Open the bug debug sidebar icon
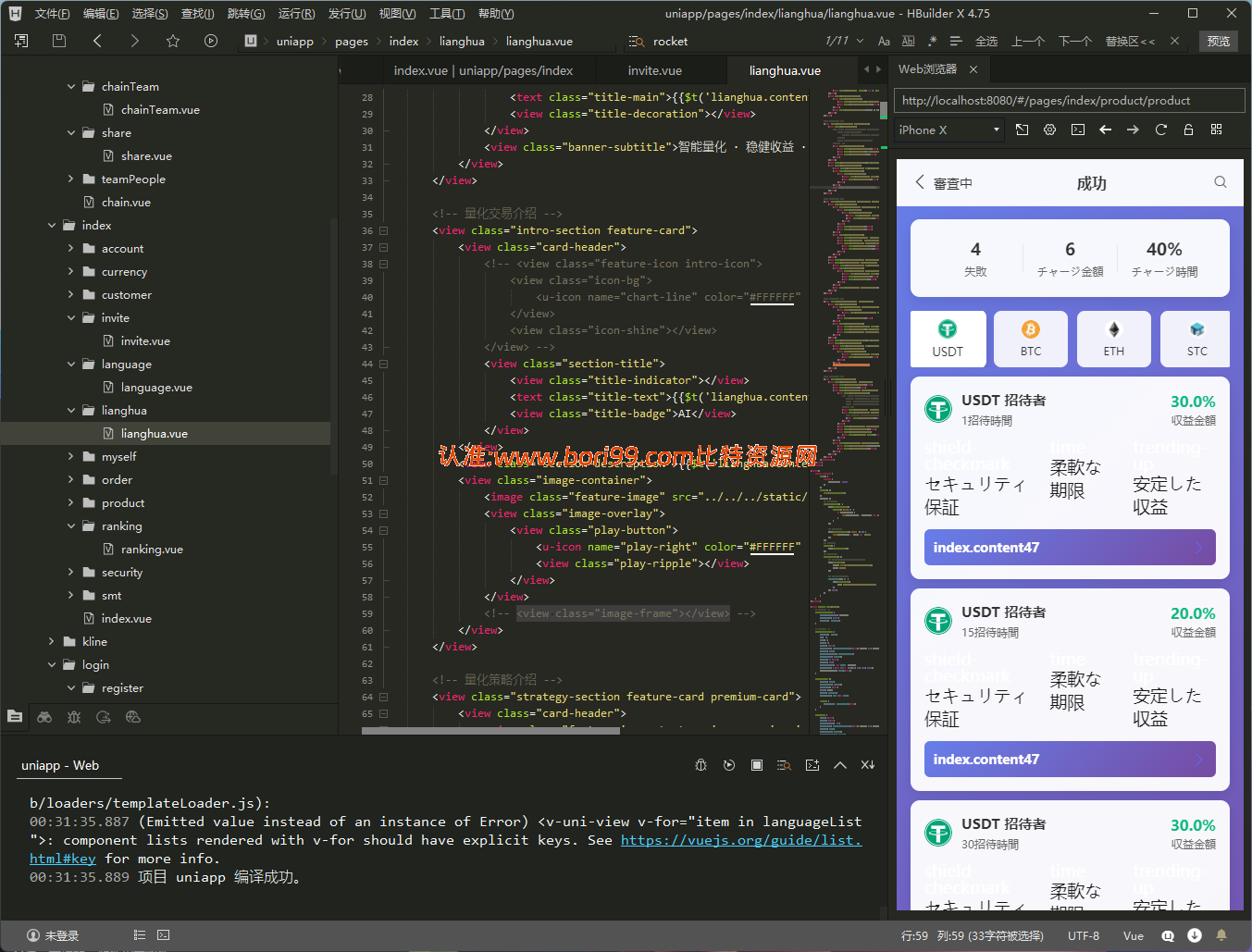 pyautogui.click(x=74, y=716)
